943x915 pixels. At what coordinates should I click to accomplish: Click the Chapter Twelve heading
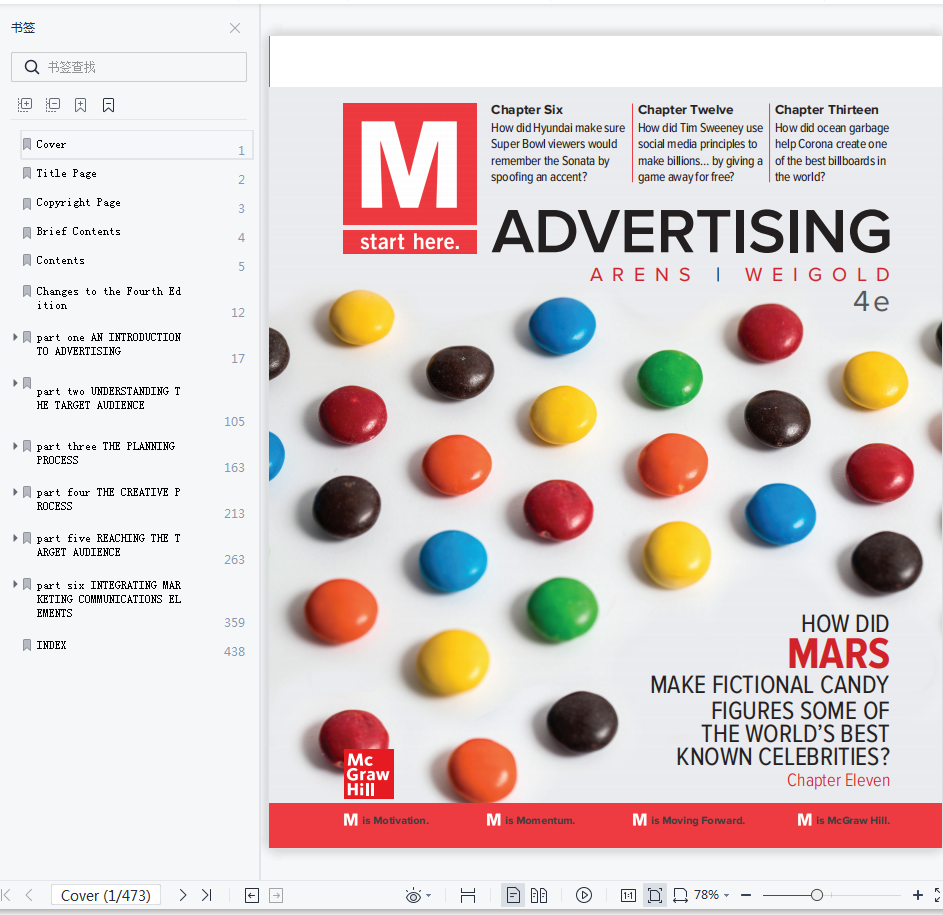pyautogui.click(x=686, y=109)
